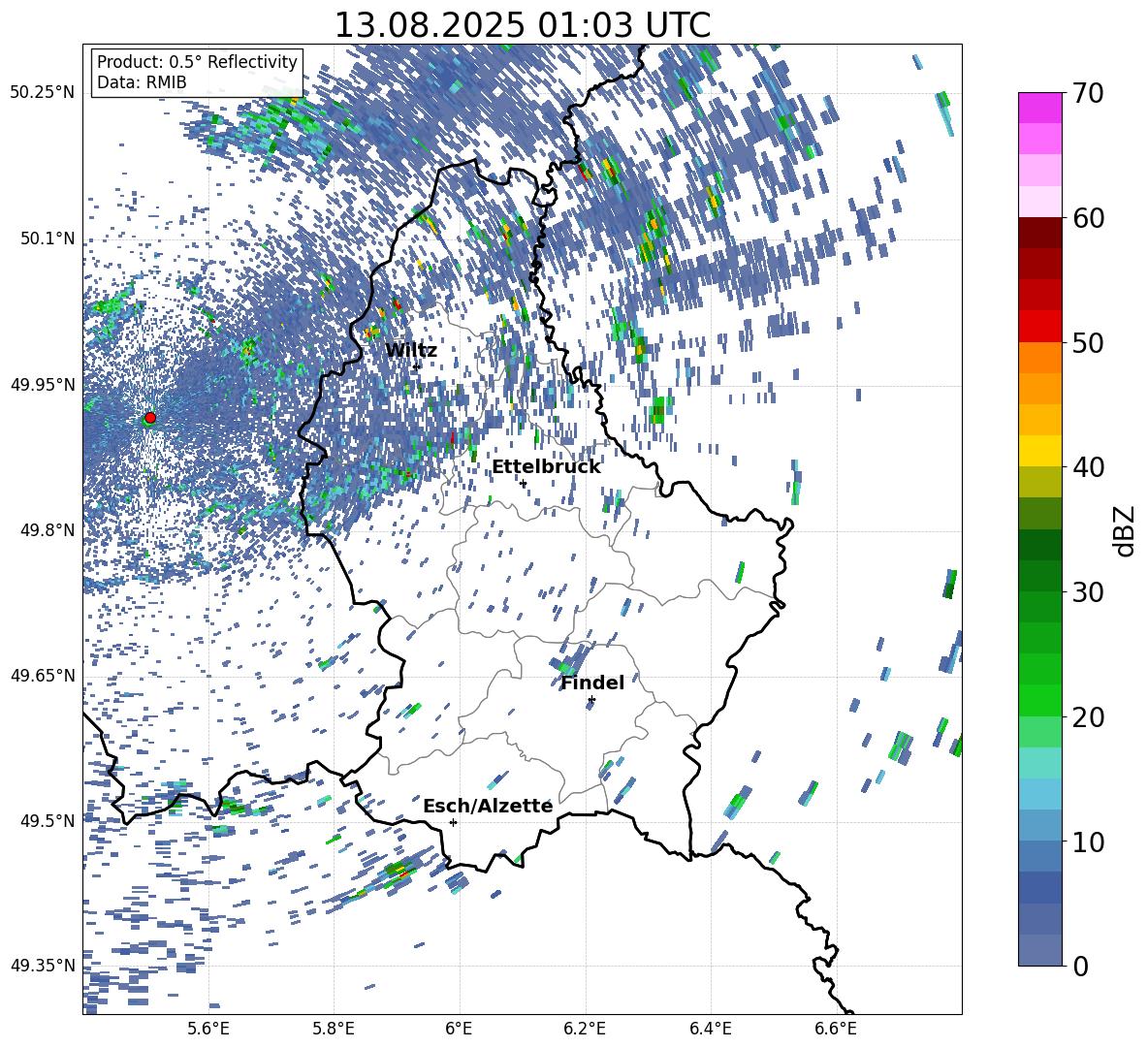Click the colorbar tick label 70
The image size is (1148, 1048).
(1088, 93)
